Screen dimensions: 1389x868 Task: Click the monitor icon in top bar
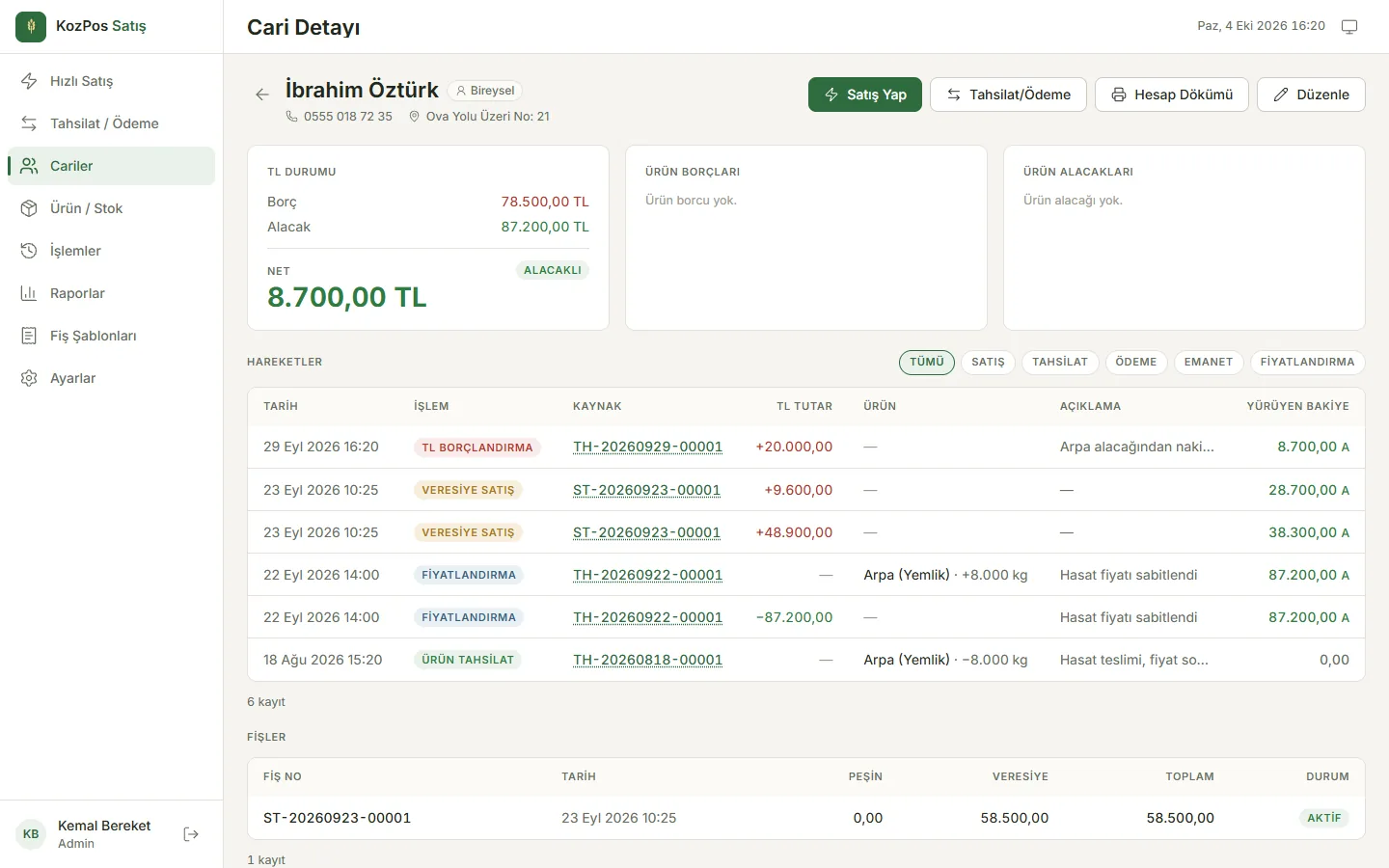pos(1349,26)
